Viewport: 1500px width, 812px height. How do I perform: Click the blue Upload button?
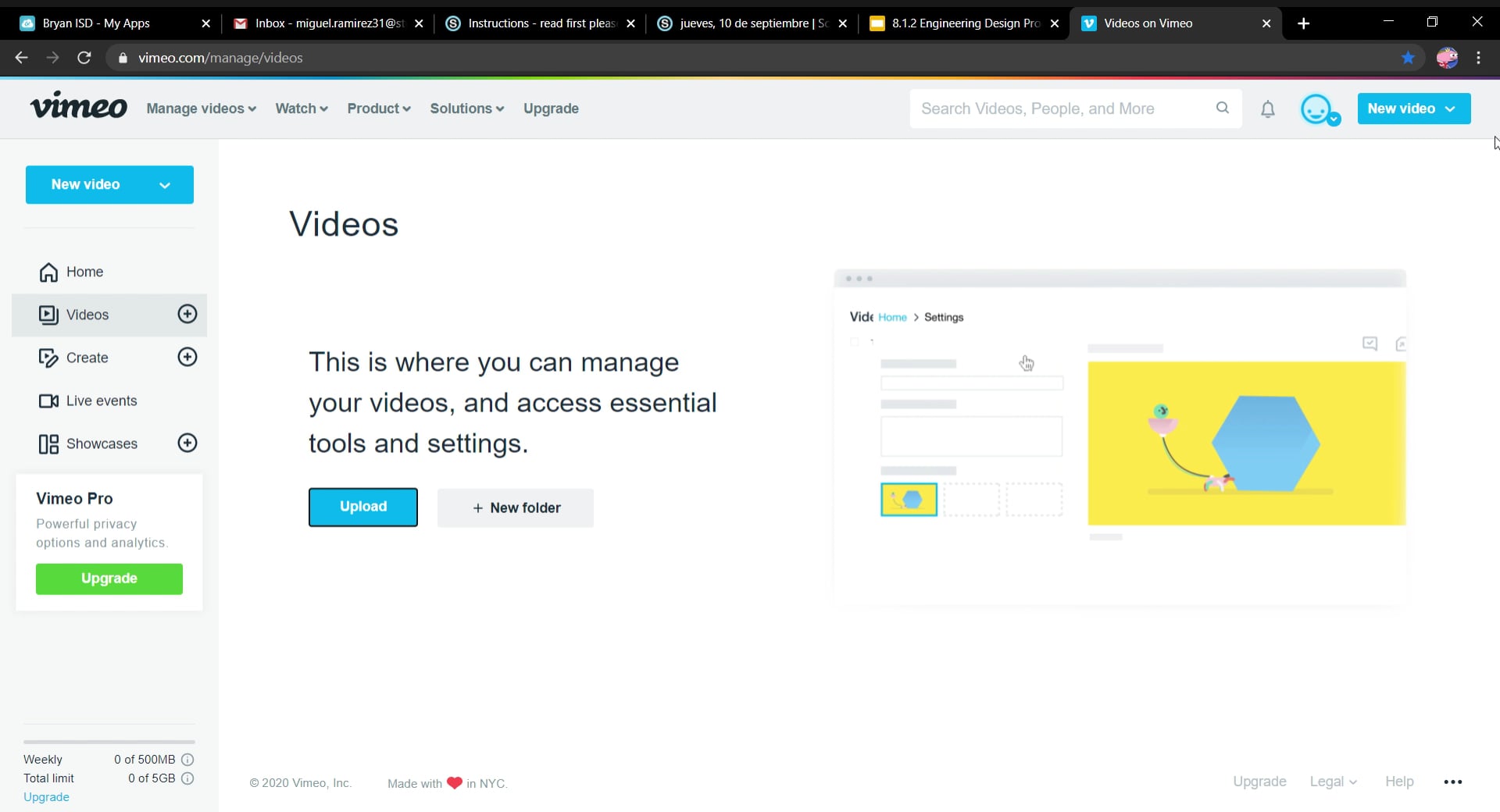tap(363, 507)
